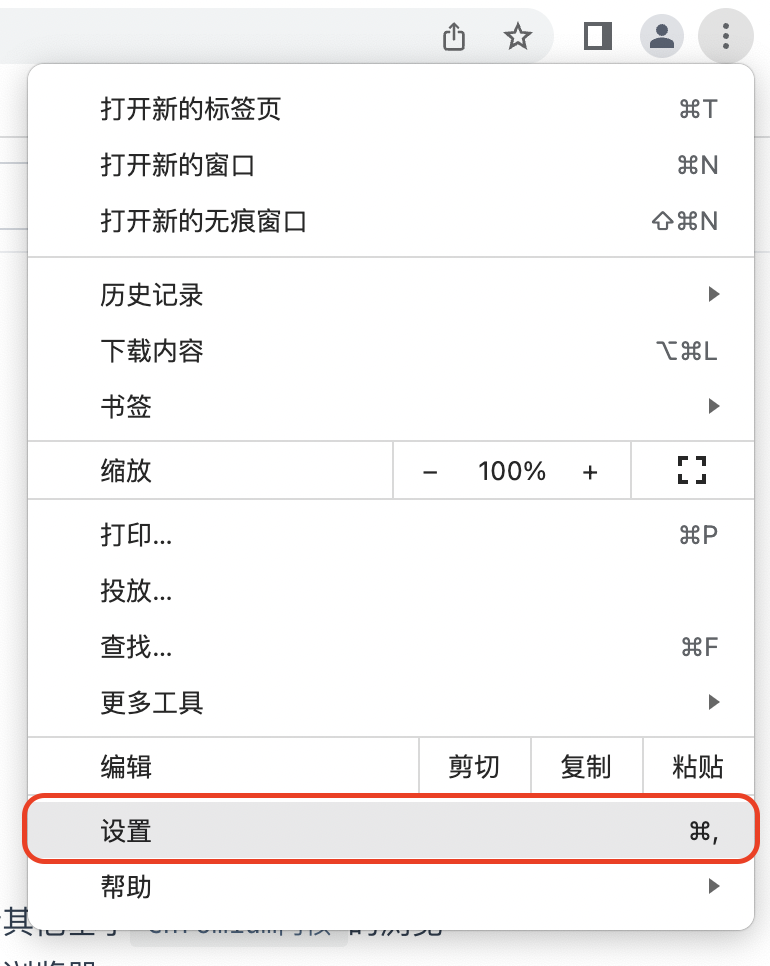Select 打印… menu item
Image resolution: width=770 pixels, height=966 pixels.
(x=136, y=535)
